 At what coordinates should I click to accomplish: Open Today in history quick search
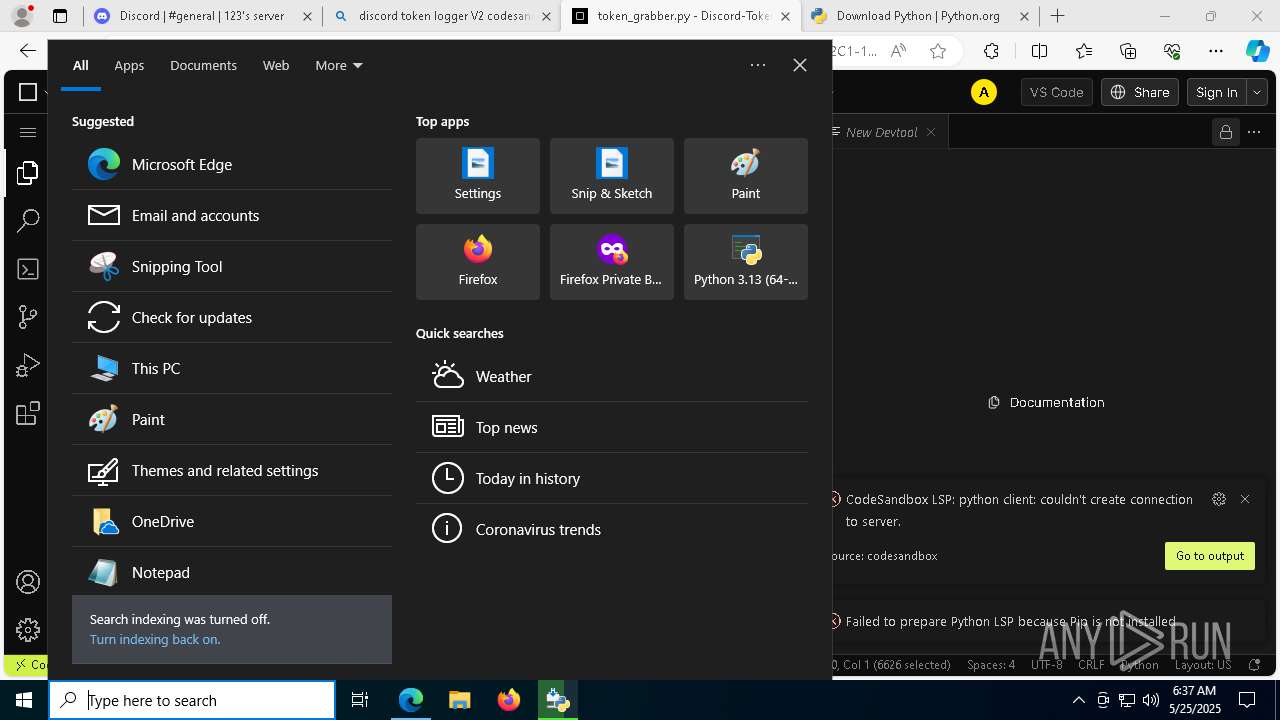612,478
